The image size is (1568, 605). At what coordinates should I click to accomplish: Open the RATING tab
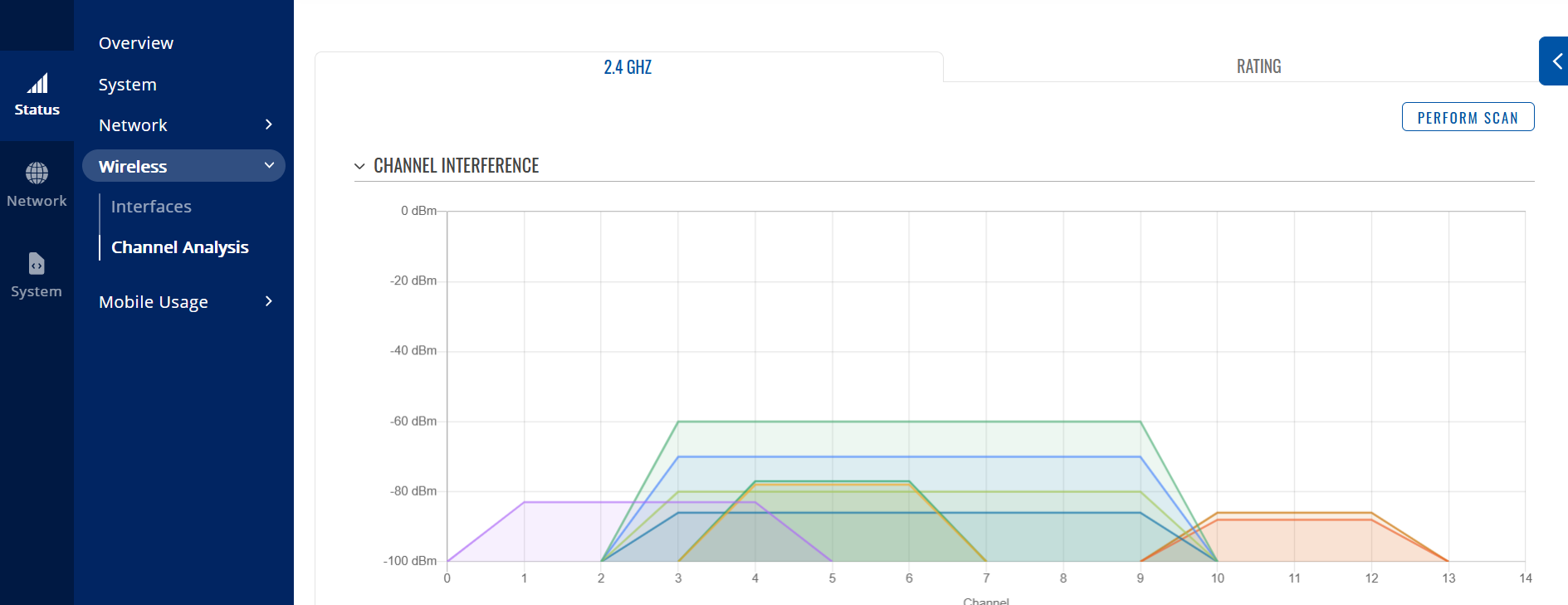coord(1258,66)
